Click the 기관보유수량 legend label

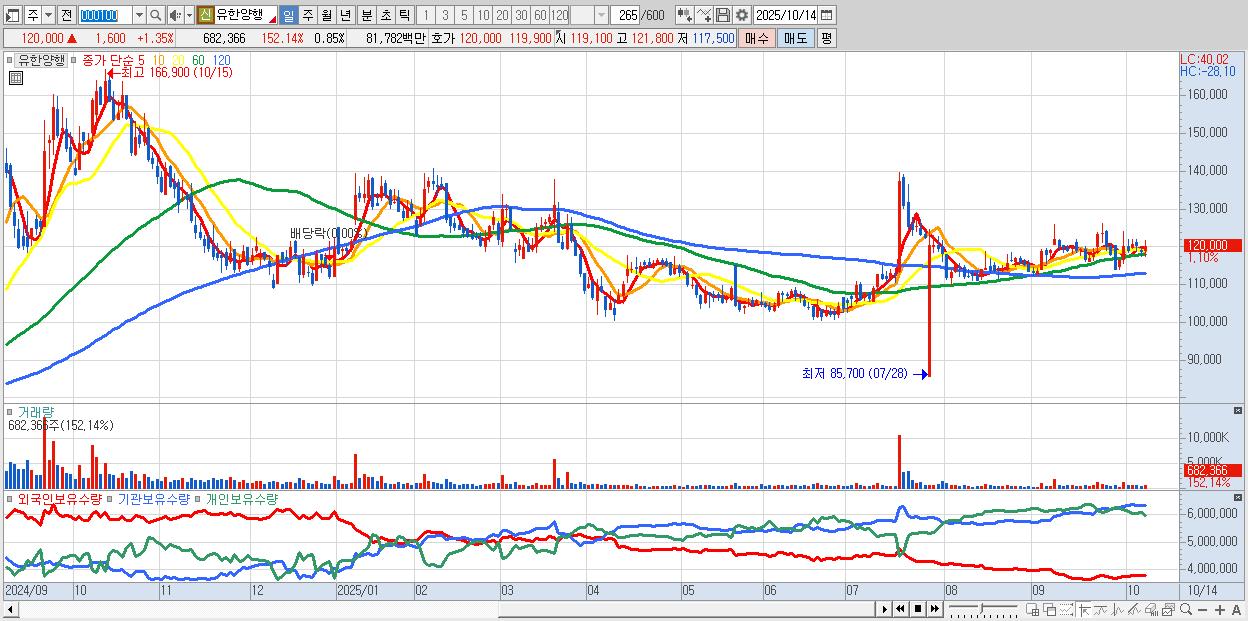(154, 498)
